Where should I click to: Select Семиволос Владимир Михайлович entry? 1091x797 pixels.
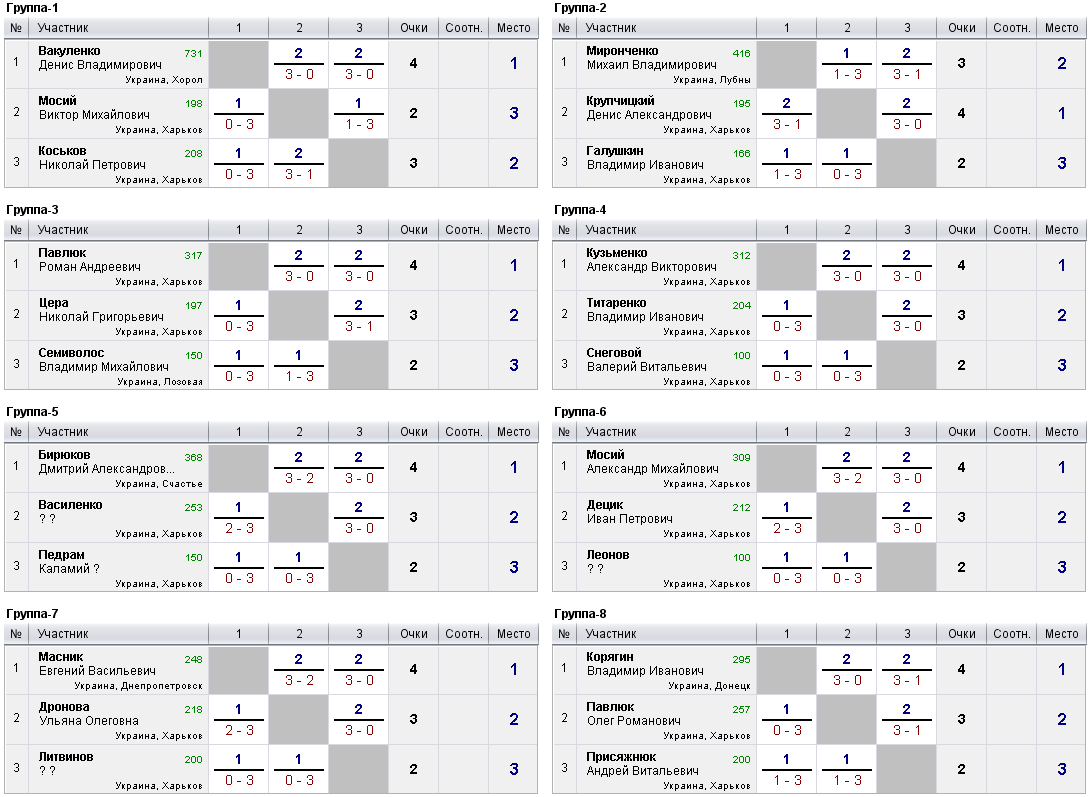click(x=104, y=360)
